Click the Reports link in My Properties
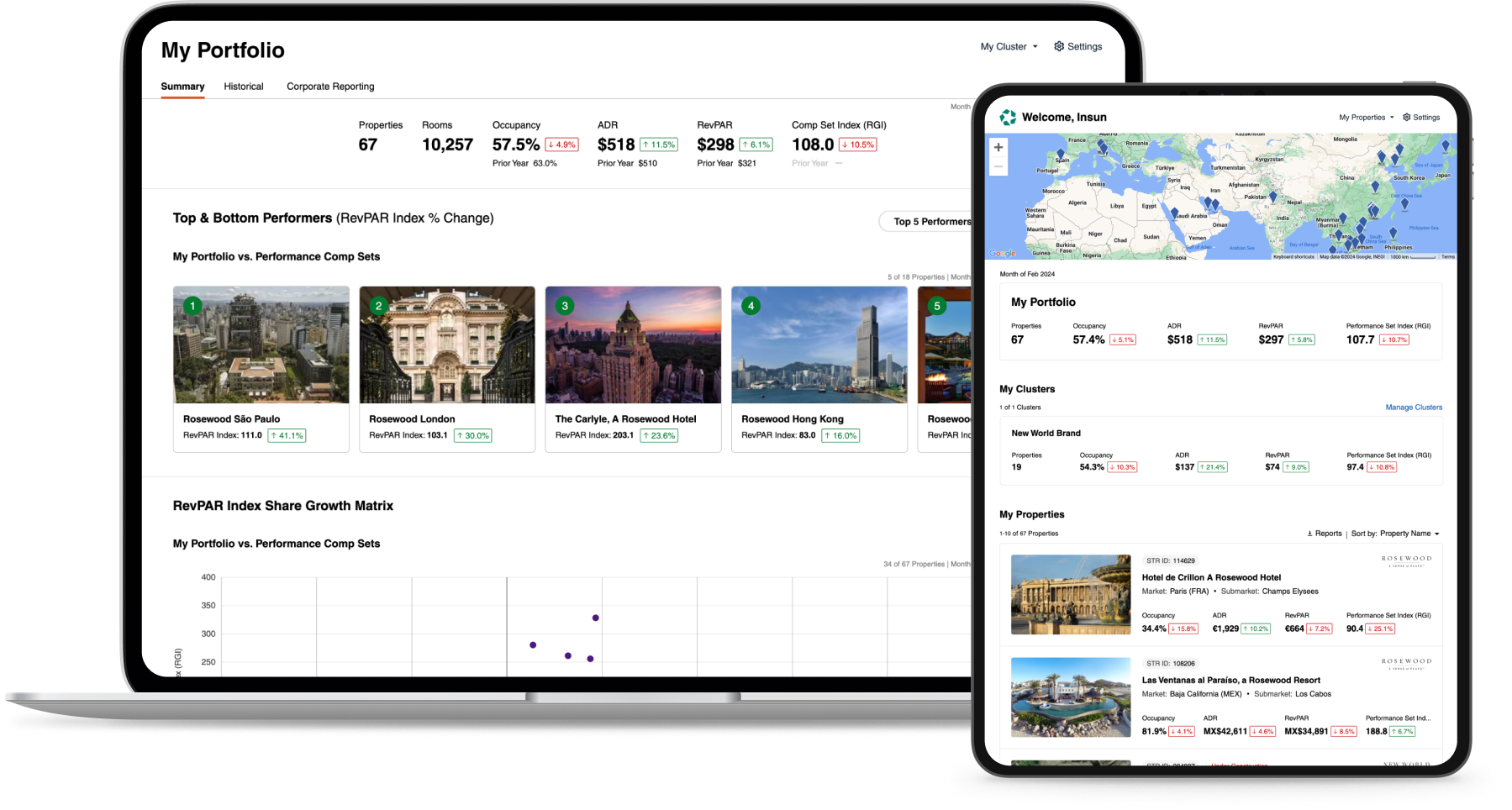The image size is (1512, 810). [x=1328, y=534]
